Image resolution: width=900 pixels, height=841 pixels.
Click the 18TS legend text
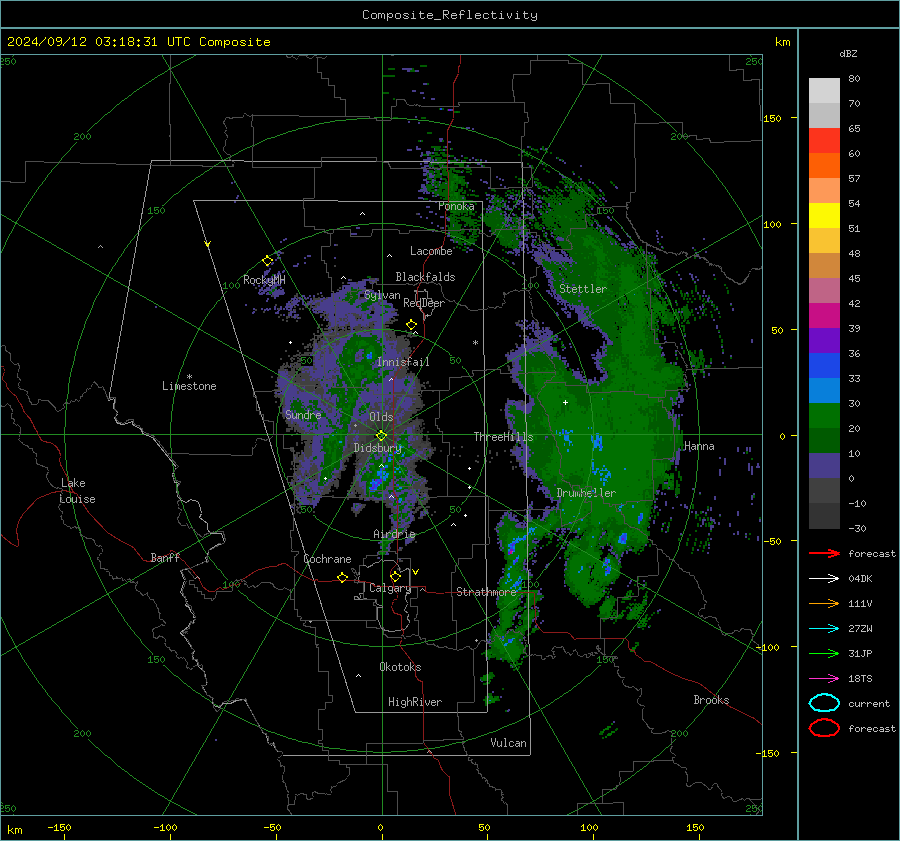click(860, 679)
